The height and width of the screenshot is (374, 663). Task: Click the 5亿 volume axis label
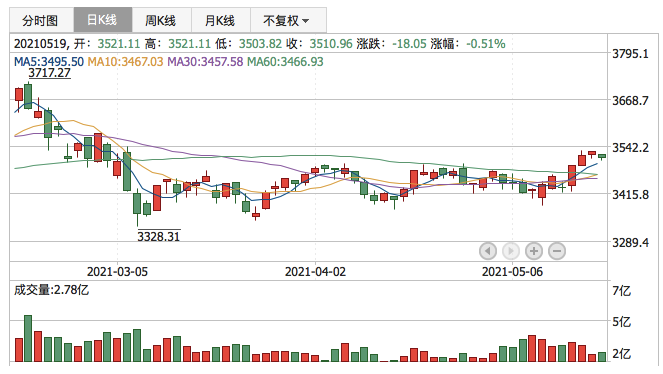[x=622, y=322]
